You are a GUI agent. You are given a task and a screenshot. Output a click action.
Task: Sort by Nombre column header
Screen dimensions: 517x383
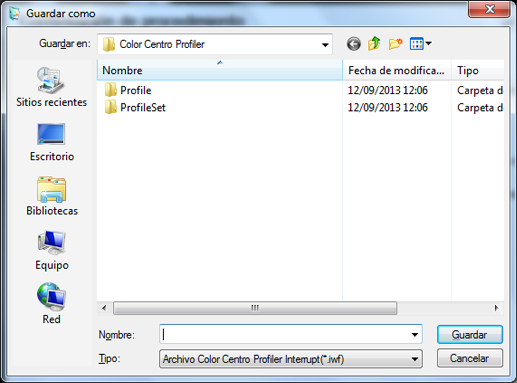[x=220, y=70]
